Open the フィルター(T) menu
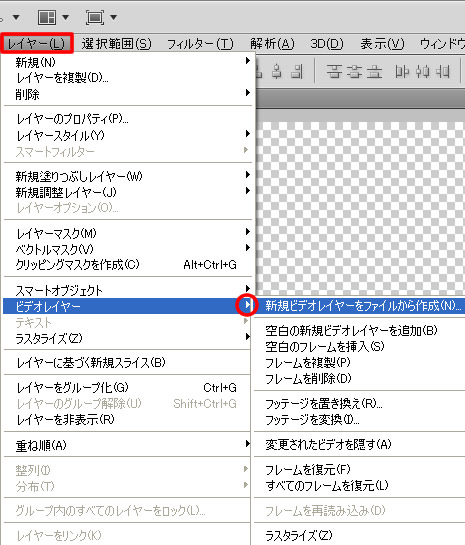This screenshot has height=545, width=465. [200, 44]
